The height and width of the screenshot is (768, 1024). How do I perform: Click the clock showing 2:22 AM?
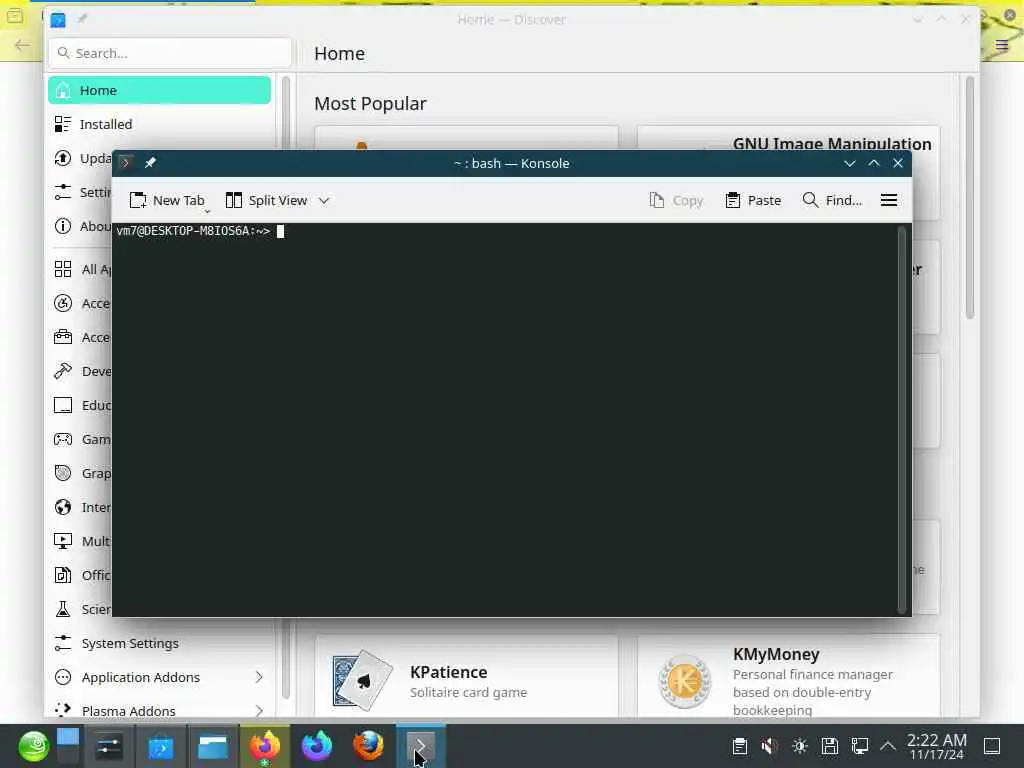936,746
